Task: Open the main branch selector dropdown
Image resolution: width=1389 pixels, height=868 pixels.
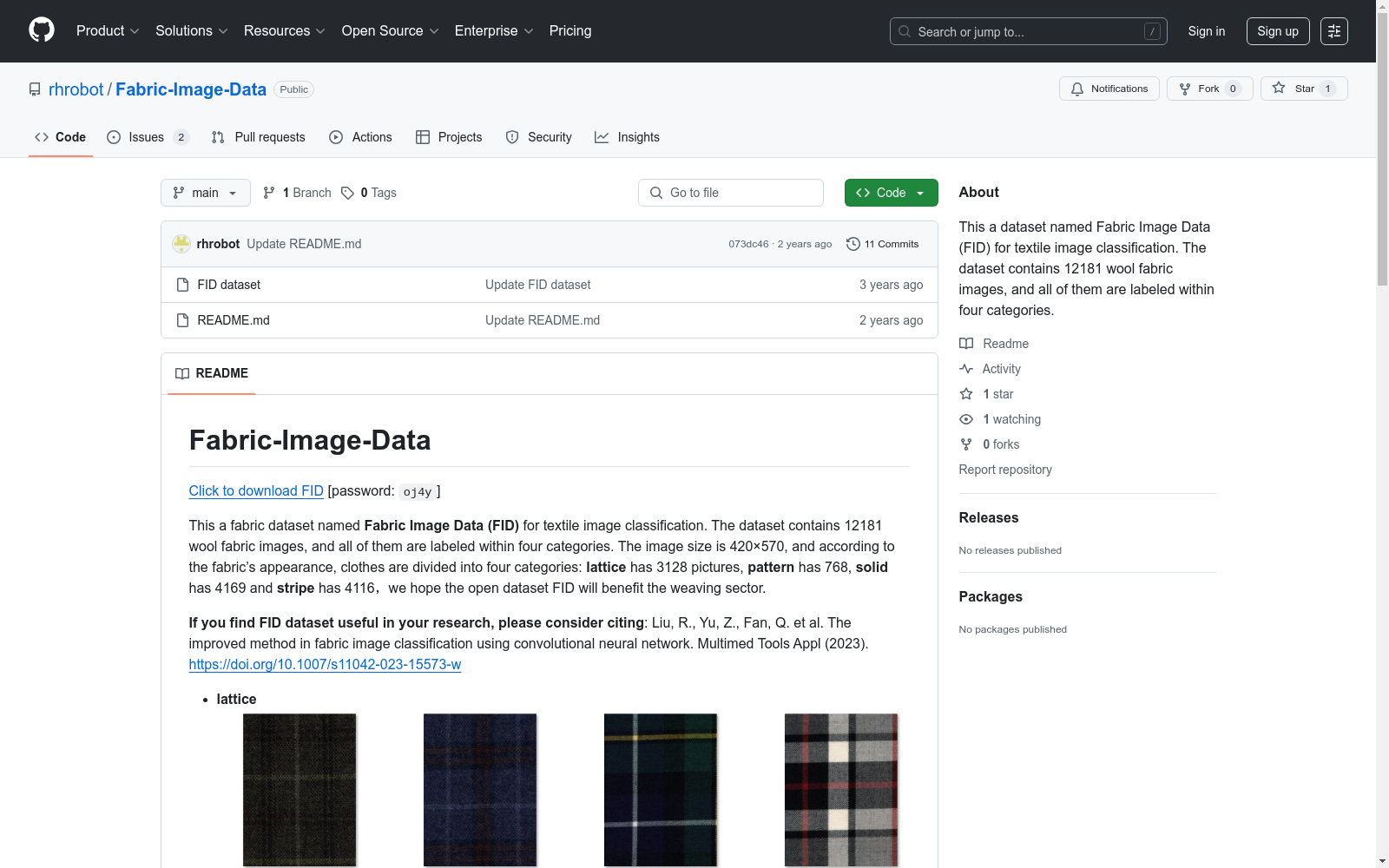Action: point(206,193)
